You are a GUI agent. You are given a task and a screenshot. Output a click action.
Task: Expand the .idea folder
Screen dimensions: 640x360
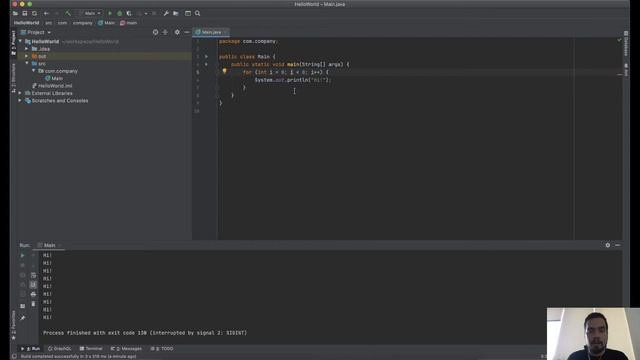[27, 49]
